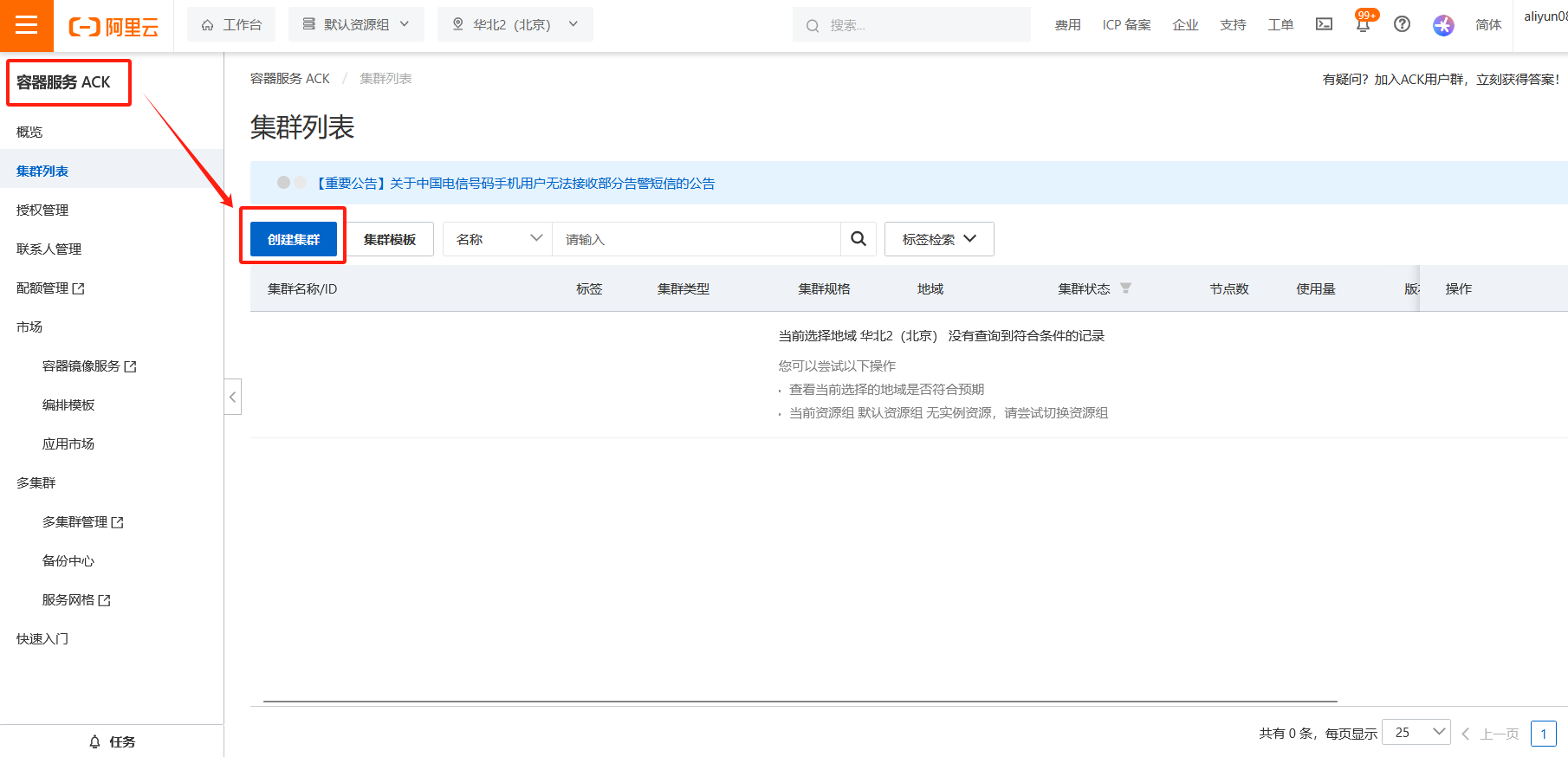Click the cluster status filter icon
1568x757 pixels.
pyautogui.click(x=1125, y=288)
